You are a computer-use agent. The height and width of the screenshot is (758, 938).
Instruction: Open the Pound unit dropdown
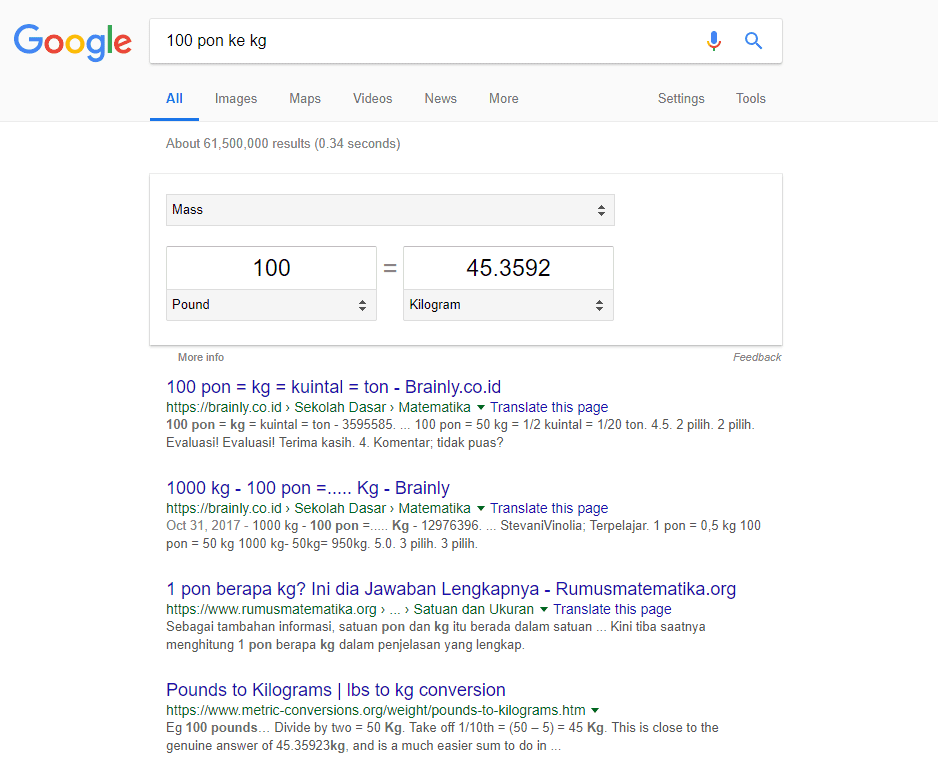(271, 305)
